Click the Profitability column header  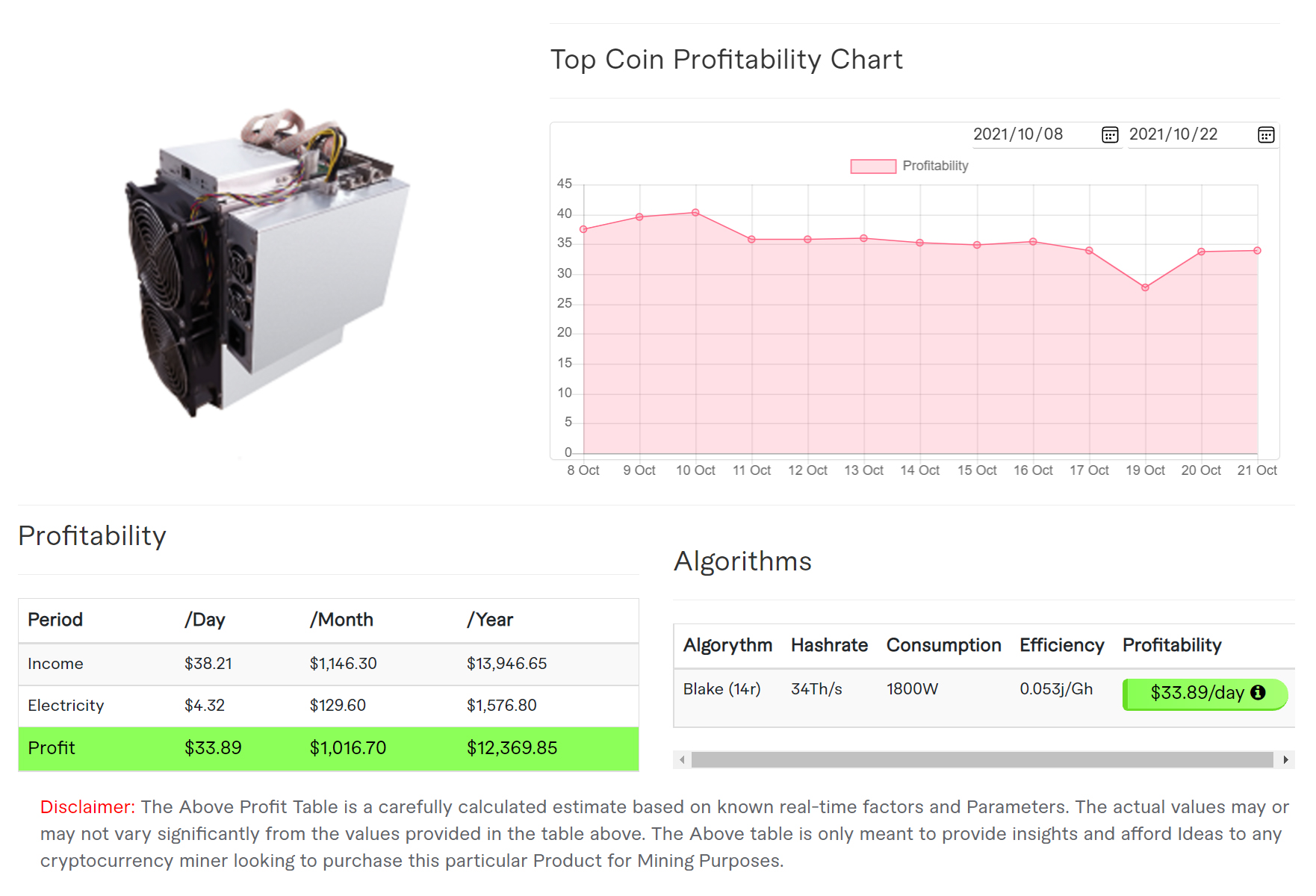1172,645
